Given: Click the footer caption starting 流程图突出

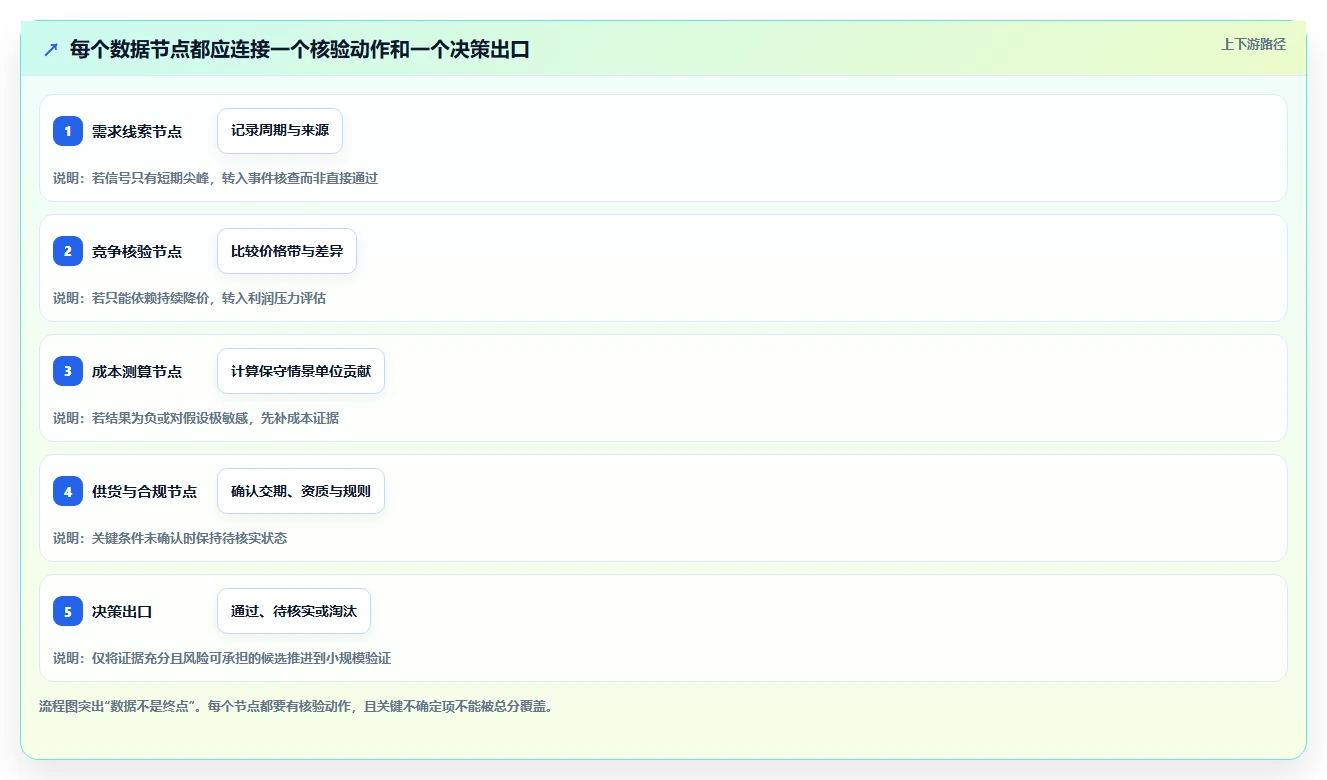Looking at the screenshot, I should click(296, 706).
